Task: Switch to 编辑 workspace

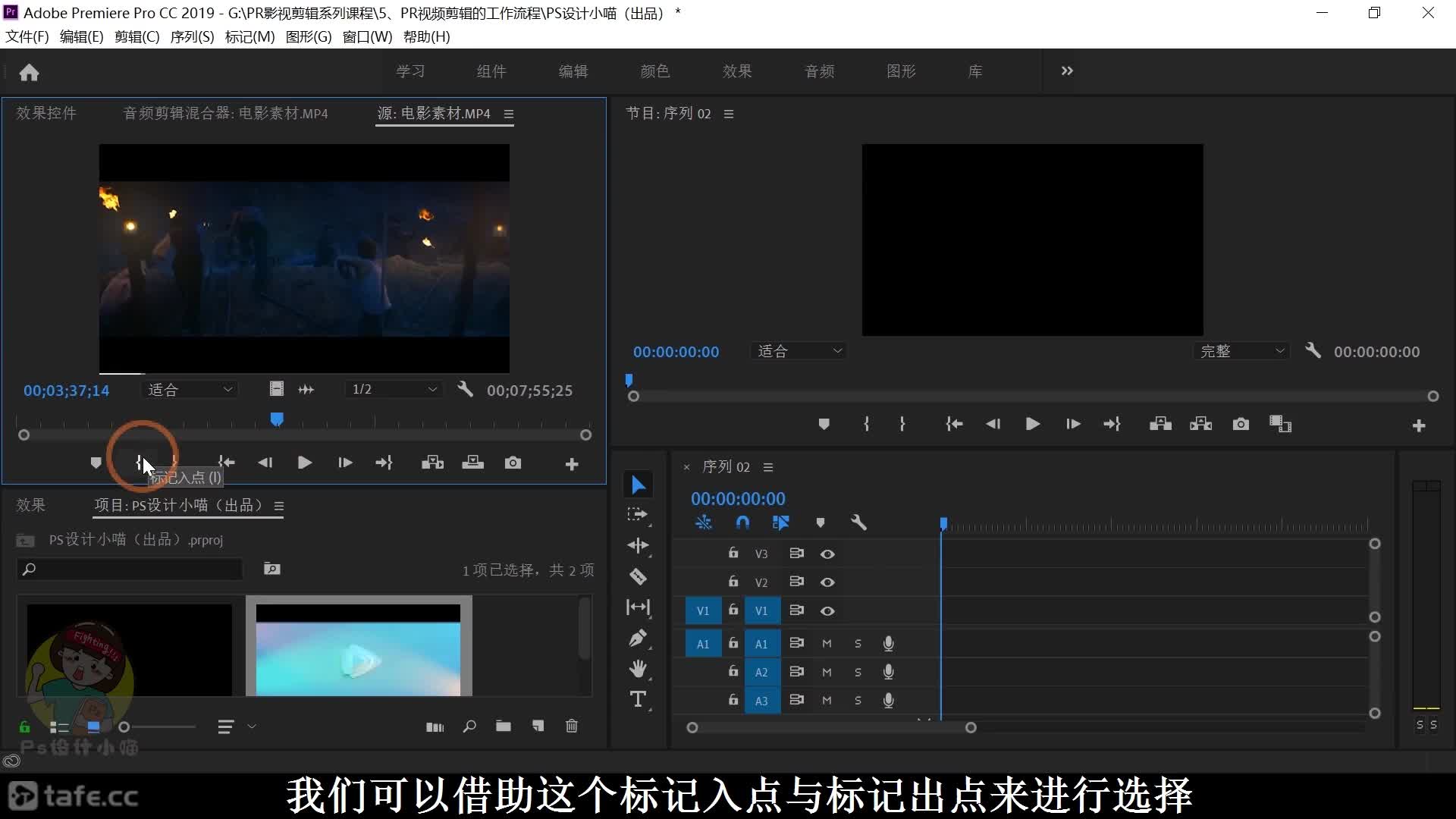Action: pos(573,71)
